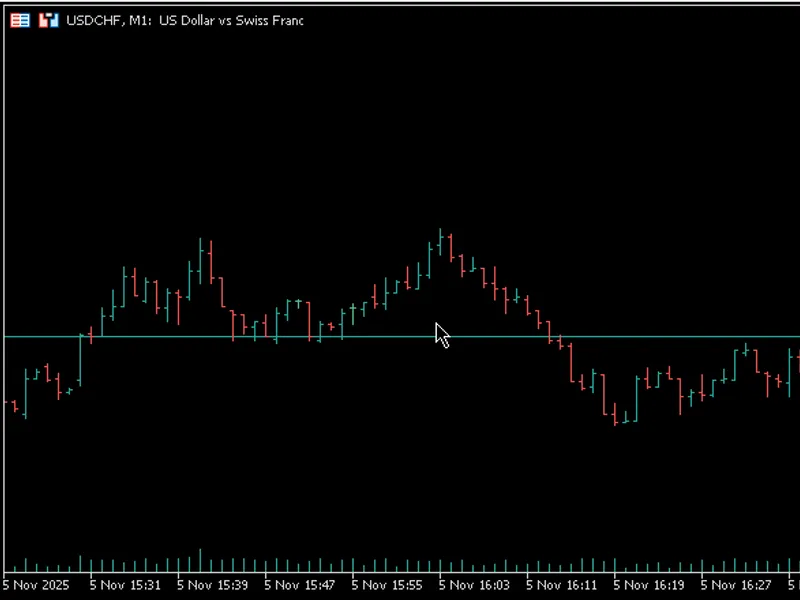Image resolution: width=800 pixels, height=600 pixels.
Task: Click the 5 Nov 15:55 time label
Action: pos(387,585)
